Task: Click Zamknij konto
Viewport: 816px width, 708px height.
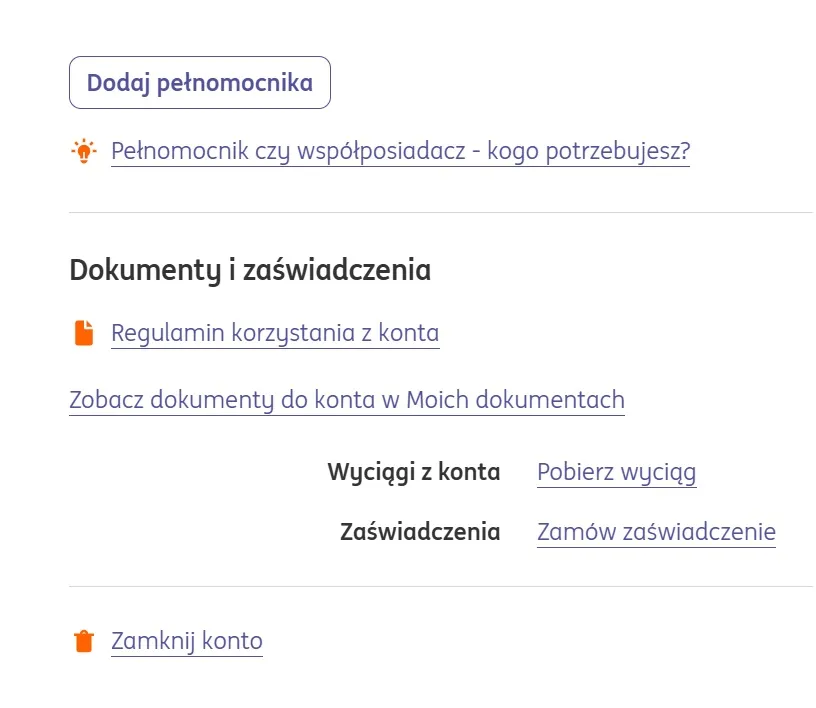Action: pyautogui.click(x=186, y=640)
